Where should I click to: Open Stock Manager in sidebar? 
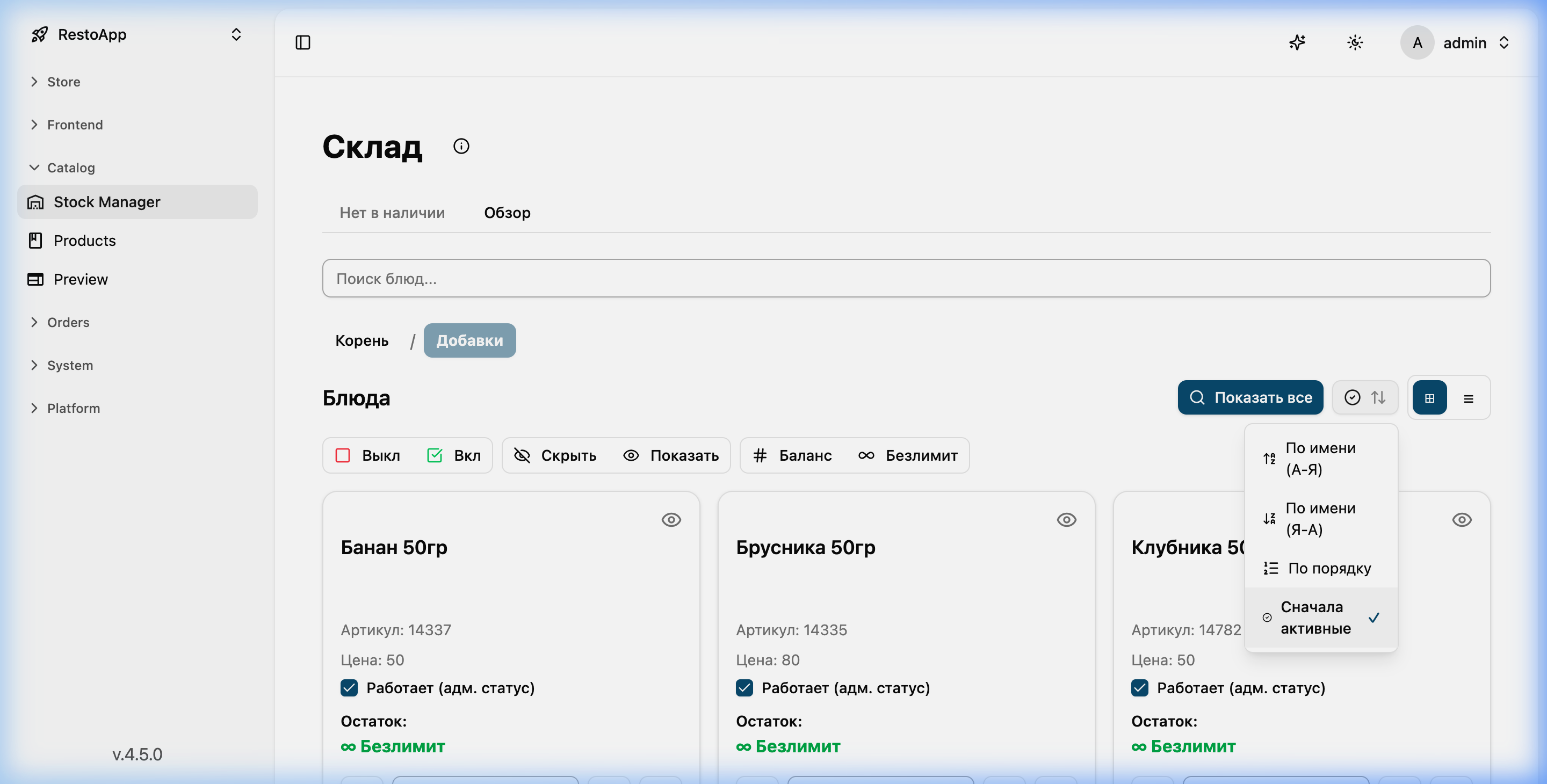[107, 202]
